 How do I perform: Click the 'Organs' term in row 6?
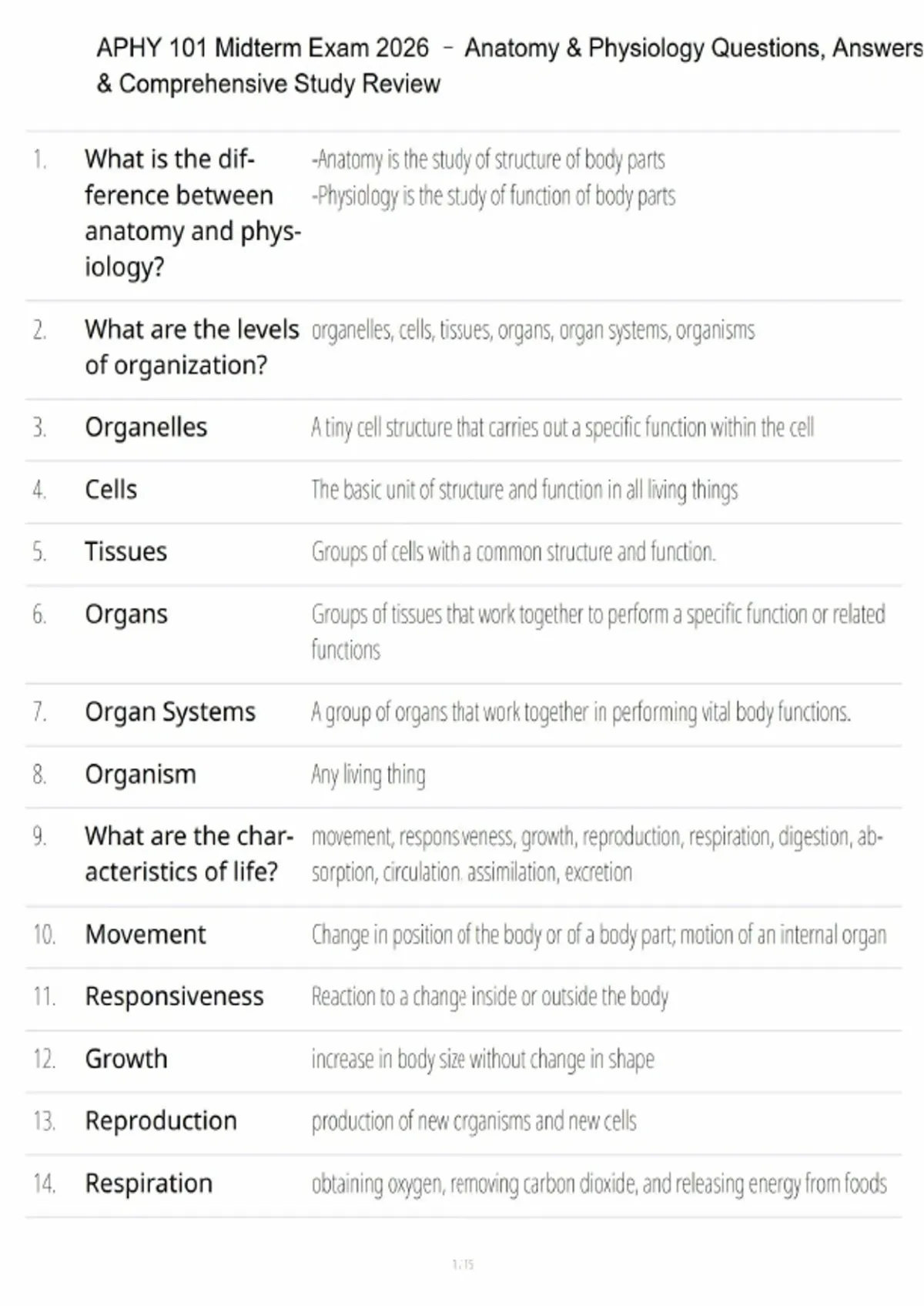tap(126, 614)
